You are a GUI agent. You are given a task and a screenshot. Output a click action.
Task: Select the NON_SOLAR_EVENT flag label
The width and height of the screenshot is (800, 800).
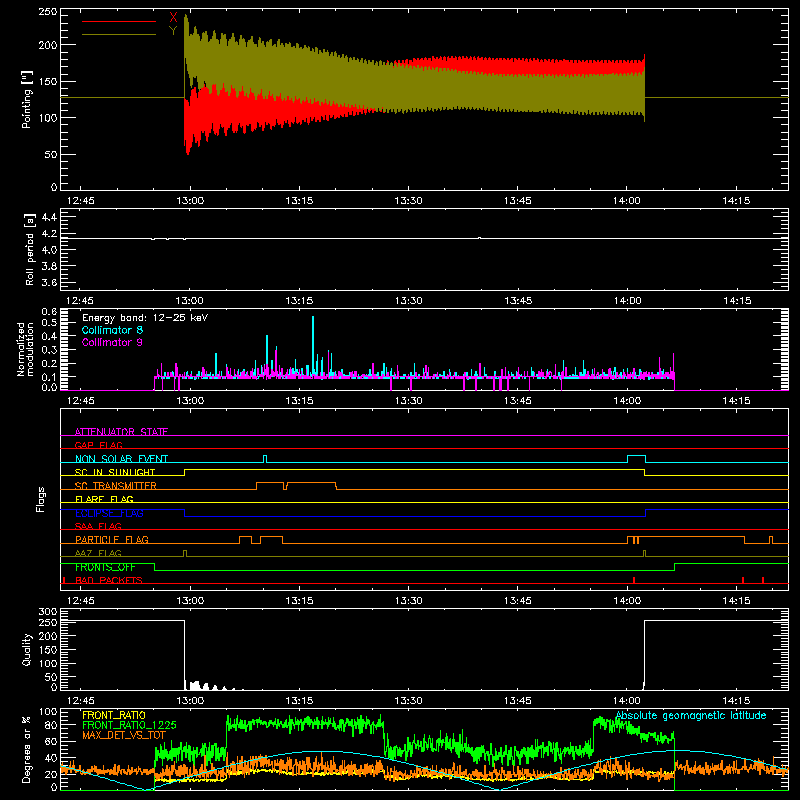click(x=121, y=459)
